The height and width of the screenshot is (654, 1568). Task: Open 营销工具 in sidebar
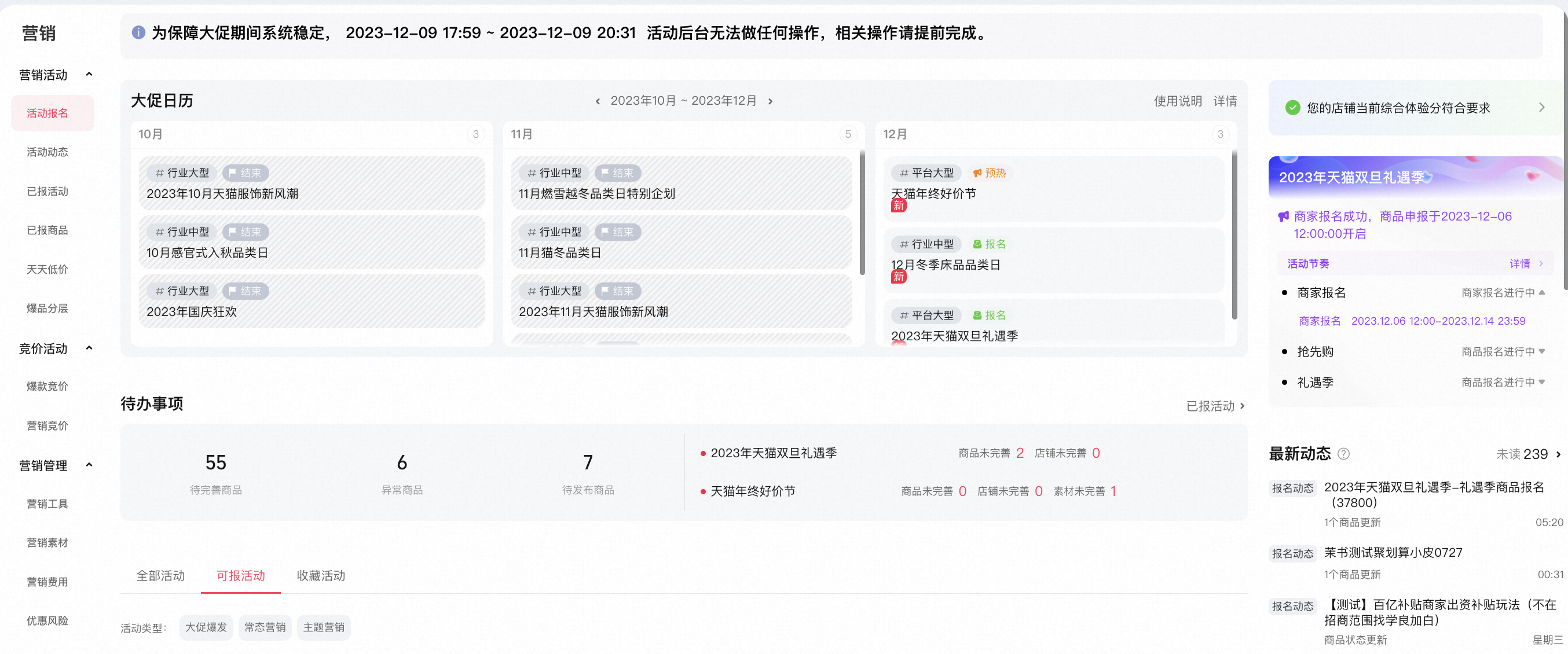coord(47,504)
